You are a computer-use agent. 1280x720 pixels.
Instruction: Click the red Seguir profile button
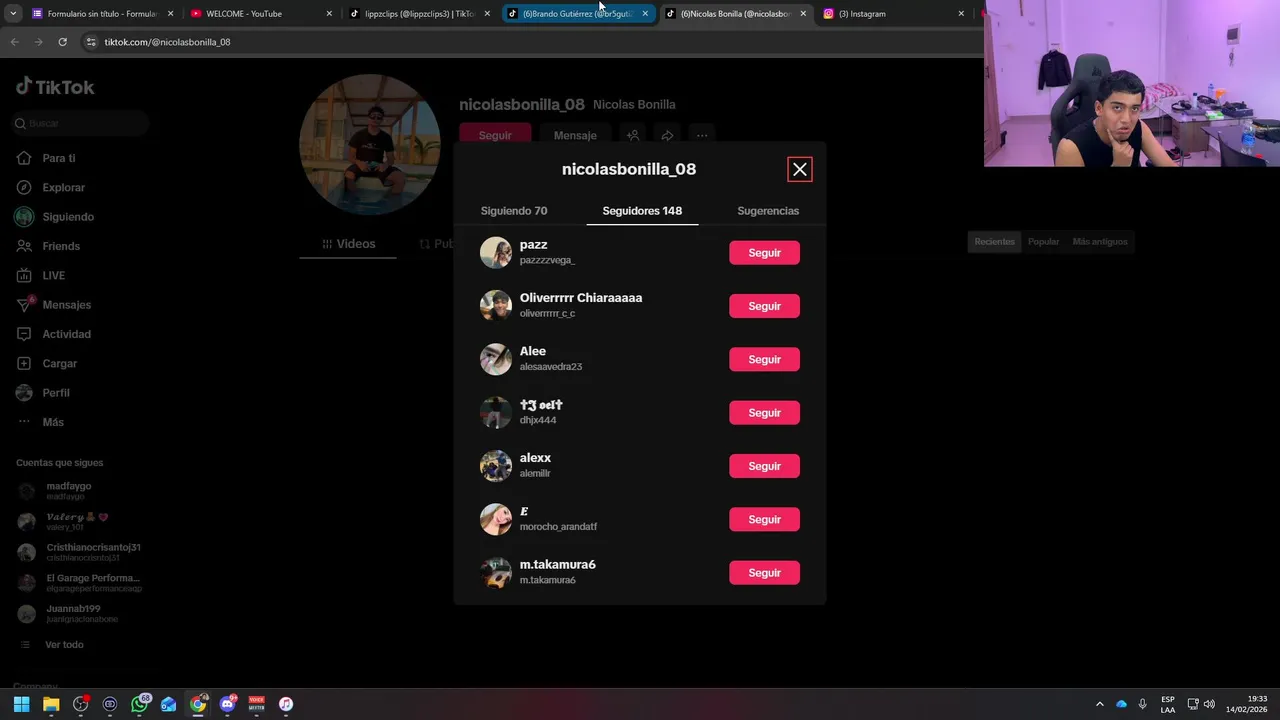[x=495, y=135]
